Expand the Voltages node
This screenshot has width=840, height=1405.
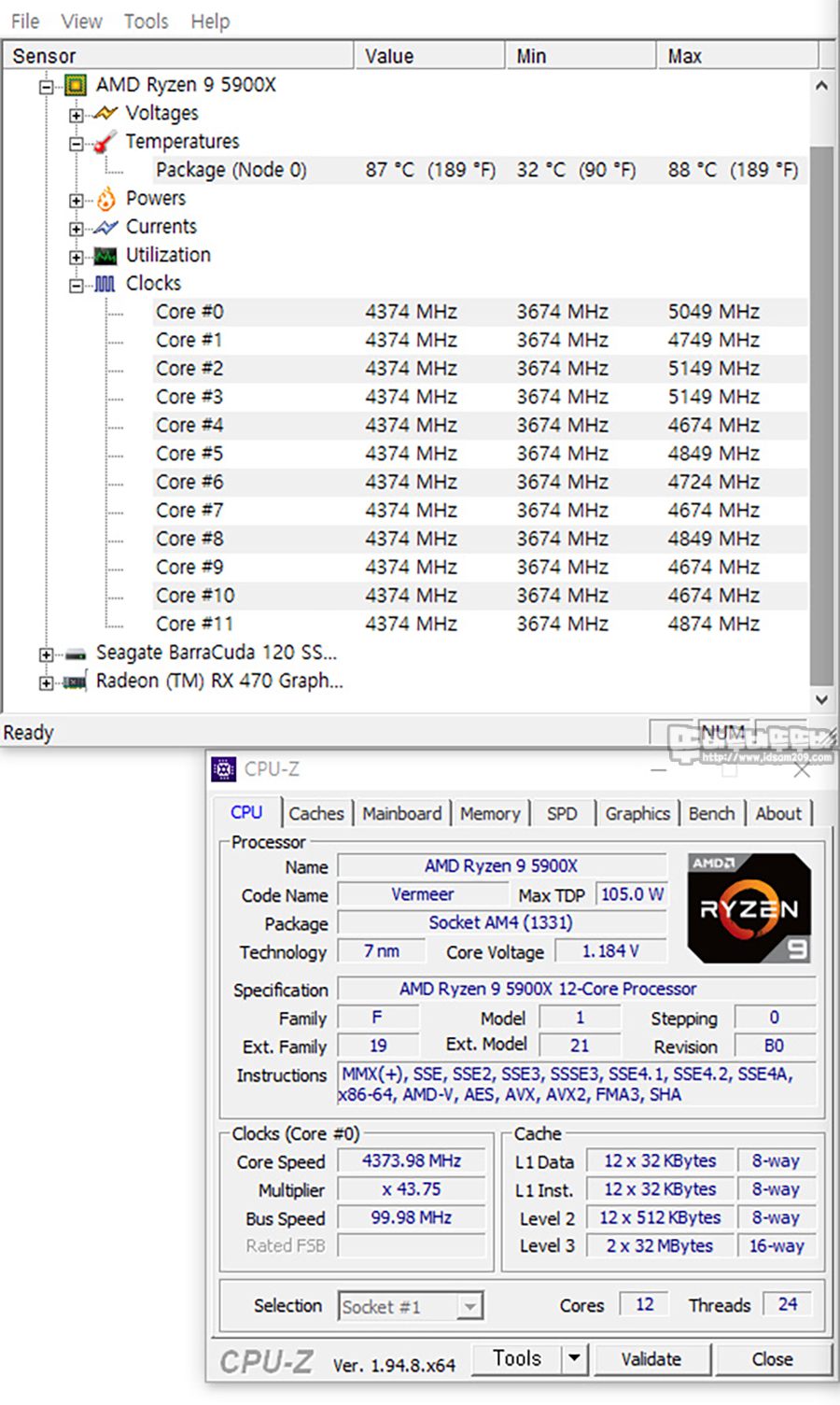pyautogui.click(x=76, y=115)
